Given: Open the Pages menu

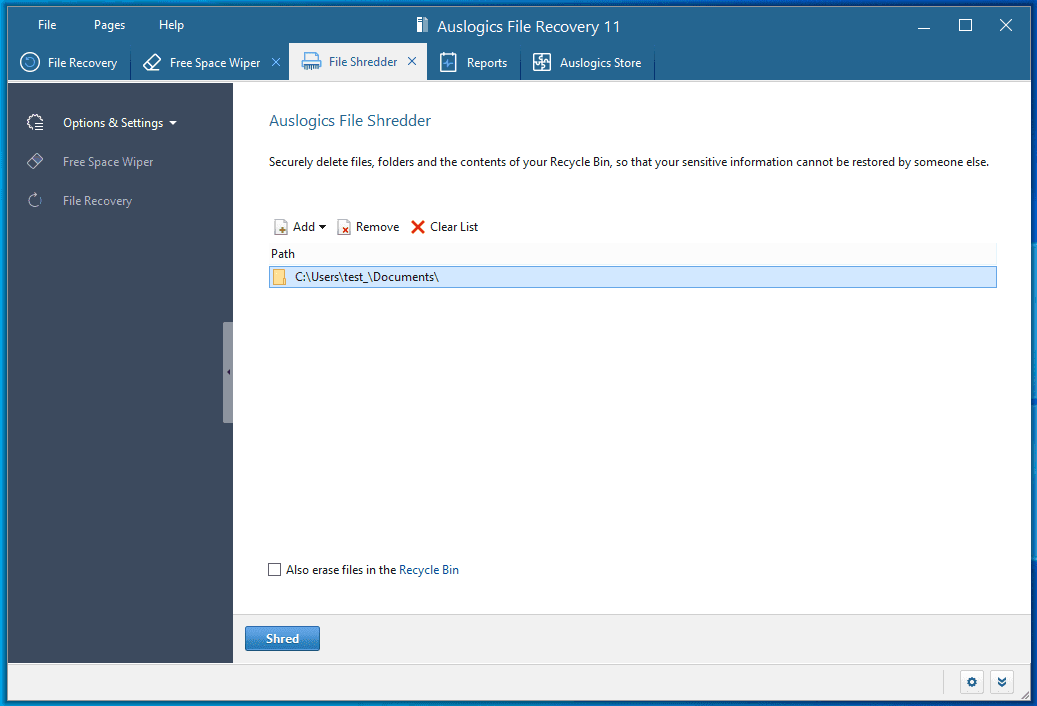Looking at the screenshot, I should click(108, 24).
